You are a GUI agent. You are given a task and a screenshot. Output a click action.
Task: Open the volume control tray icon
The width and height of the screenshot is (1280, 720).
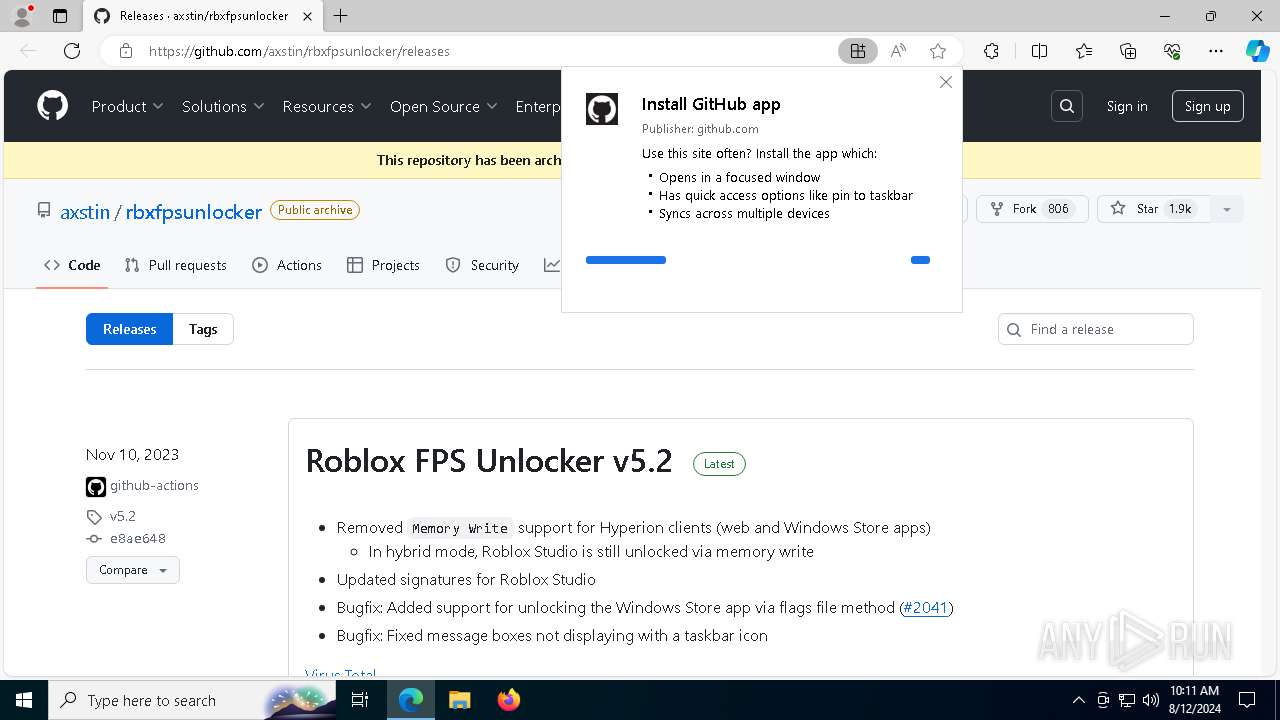pyautogui.click(x=1151, y=700)
